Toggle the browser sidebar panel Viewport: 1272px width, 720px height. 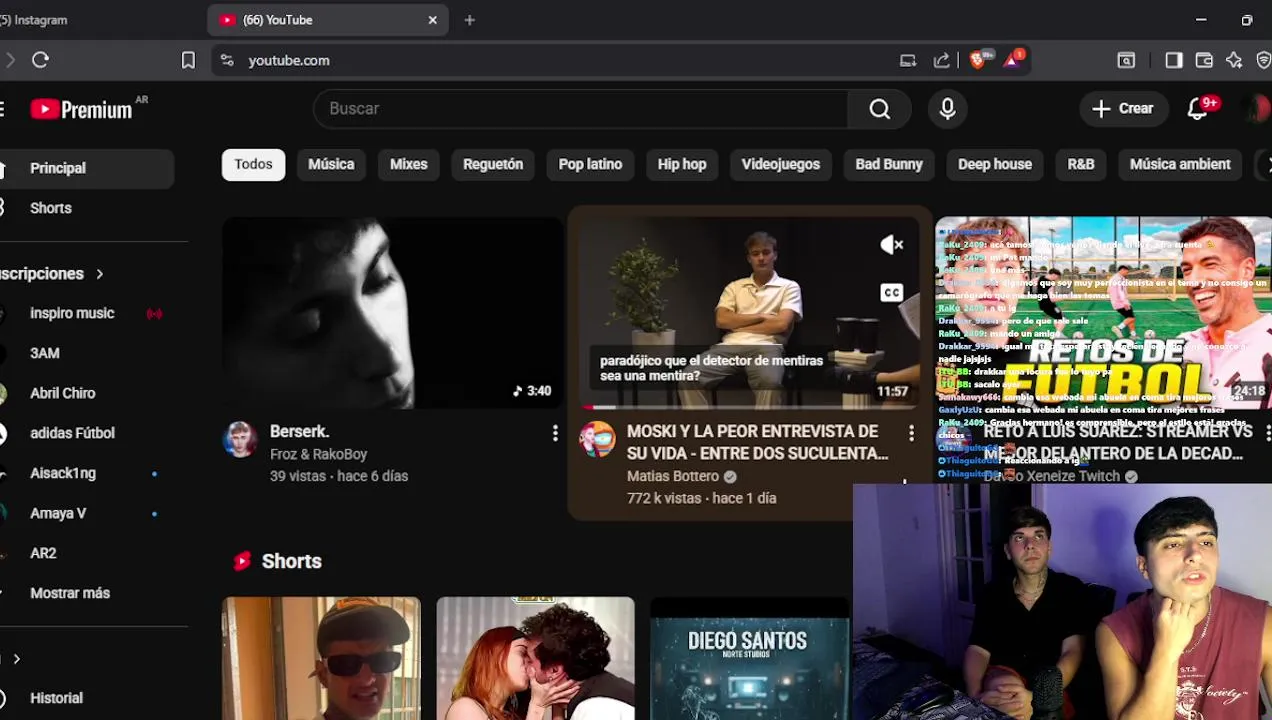click(1174, 60)
